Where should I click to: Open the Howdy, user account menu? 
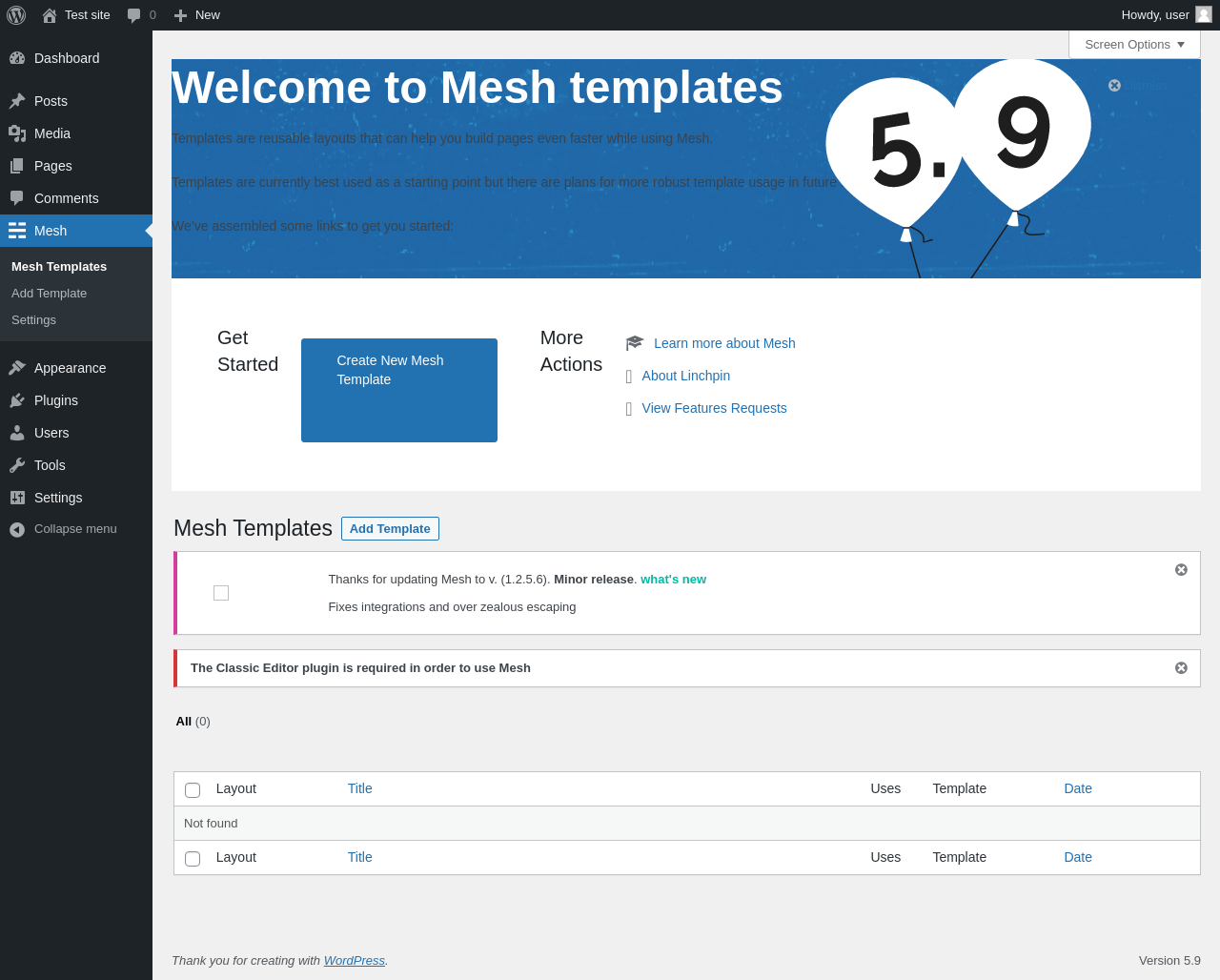point(1167,15)
